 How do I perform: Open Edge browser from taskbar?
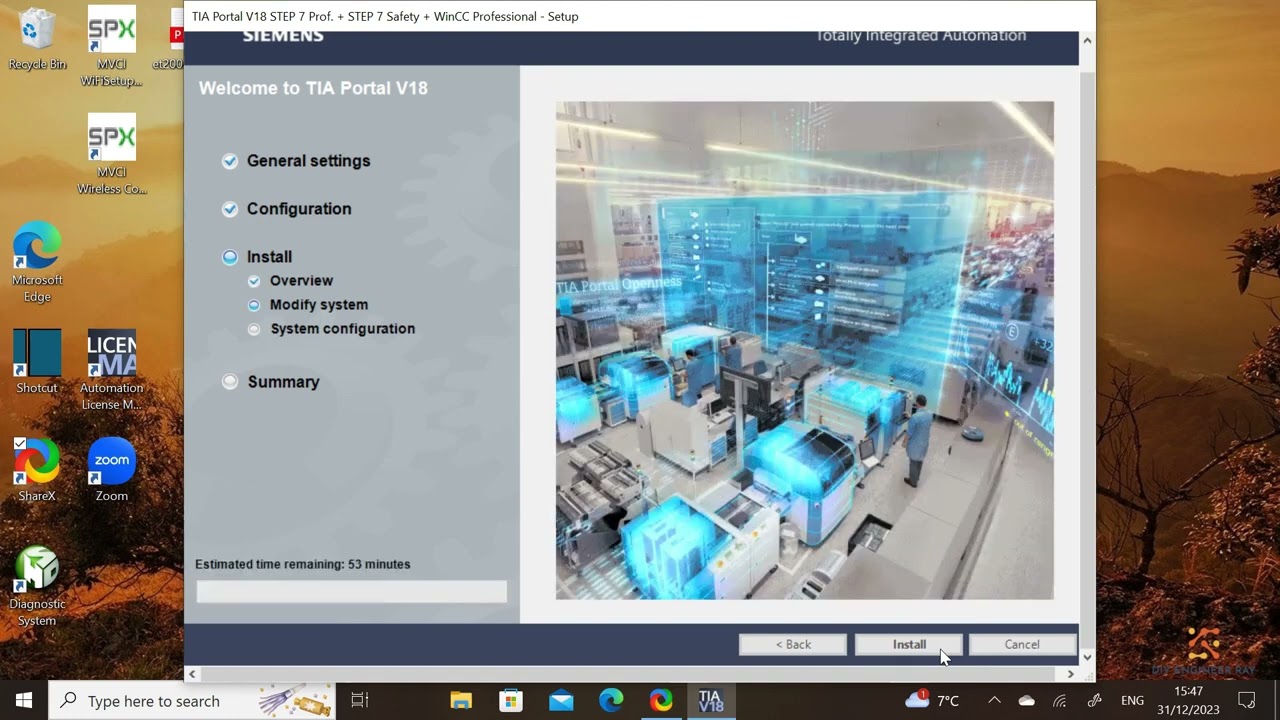[x=611, y=701]
